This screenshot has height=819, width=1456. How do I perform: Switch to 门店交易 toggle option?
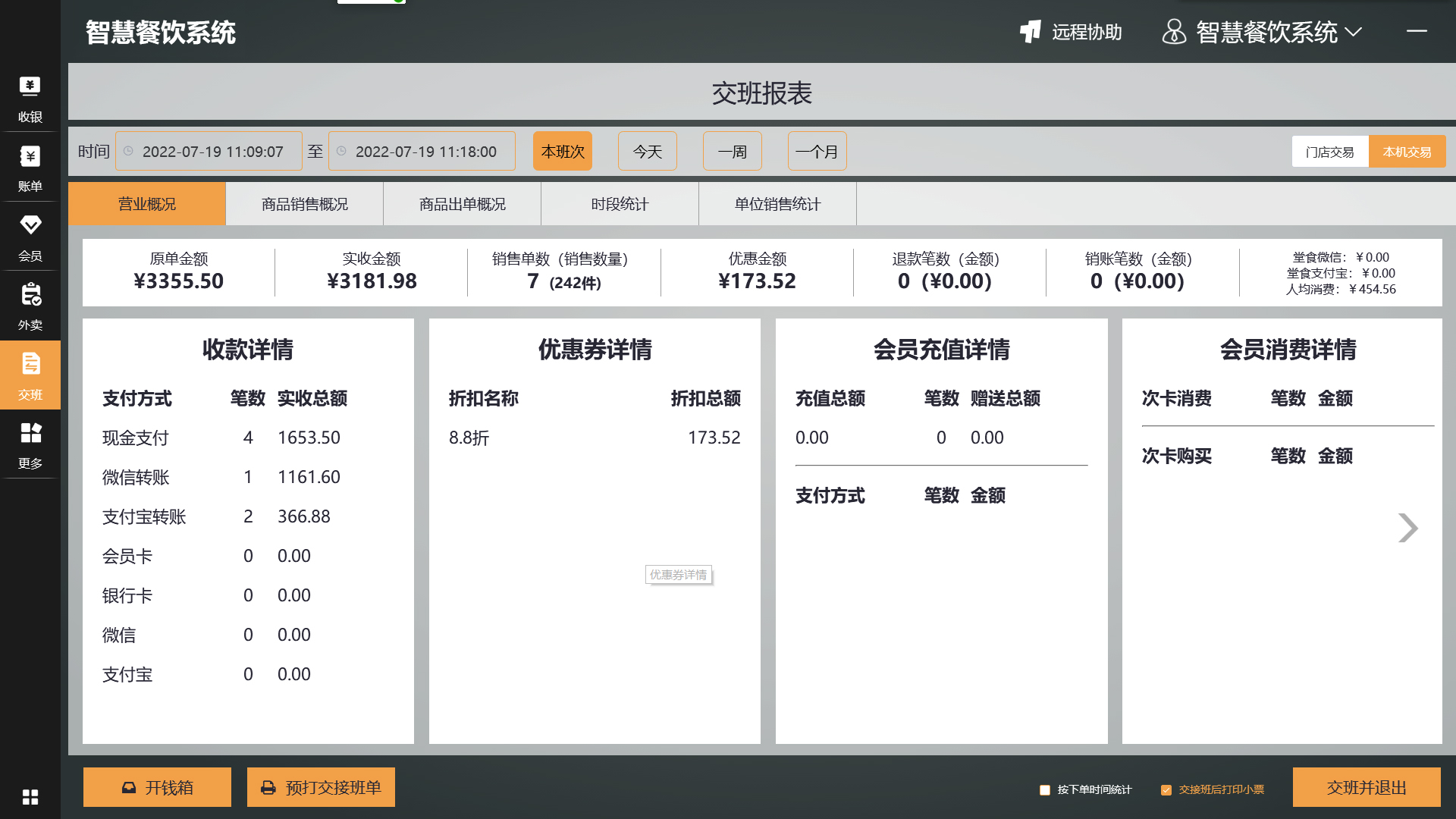(x=1329, y=152)
